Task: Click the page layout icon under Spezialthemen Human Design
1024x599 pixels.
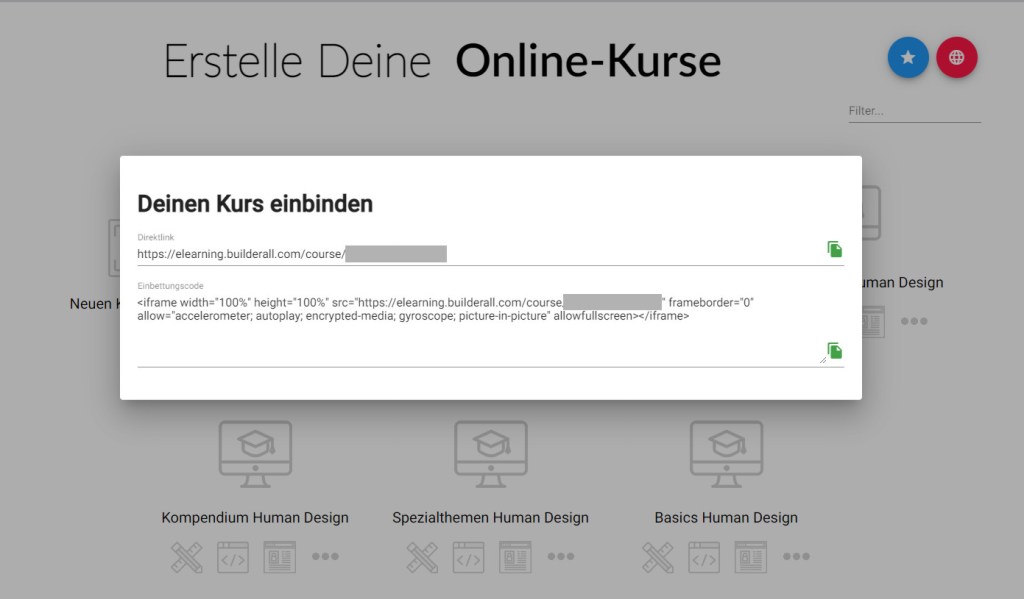Action: pyautogui.click(x=515, y=557)
